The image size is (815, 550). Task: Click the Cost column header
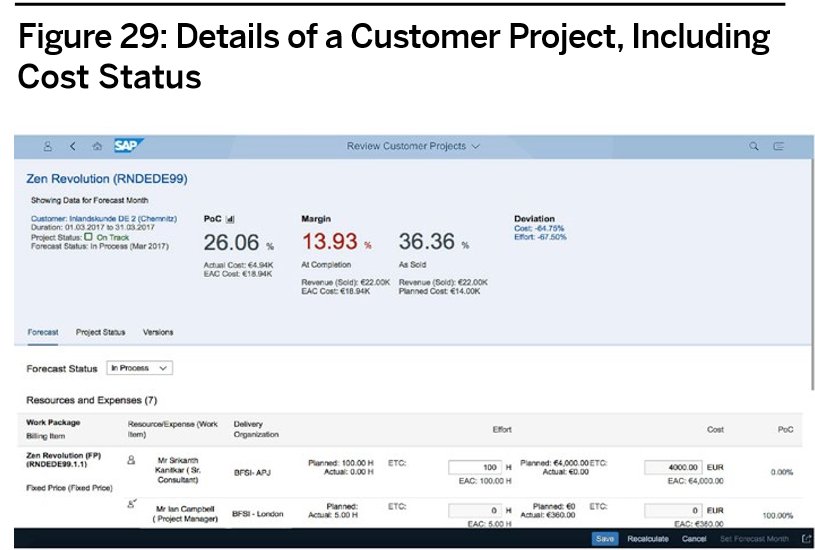point(715,429)
